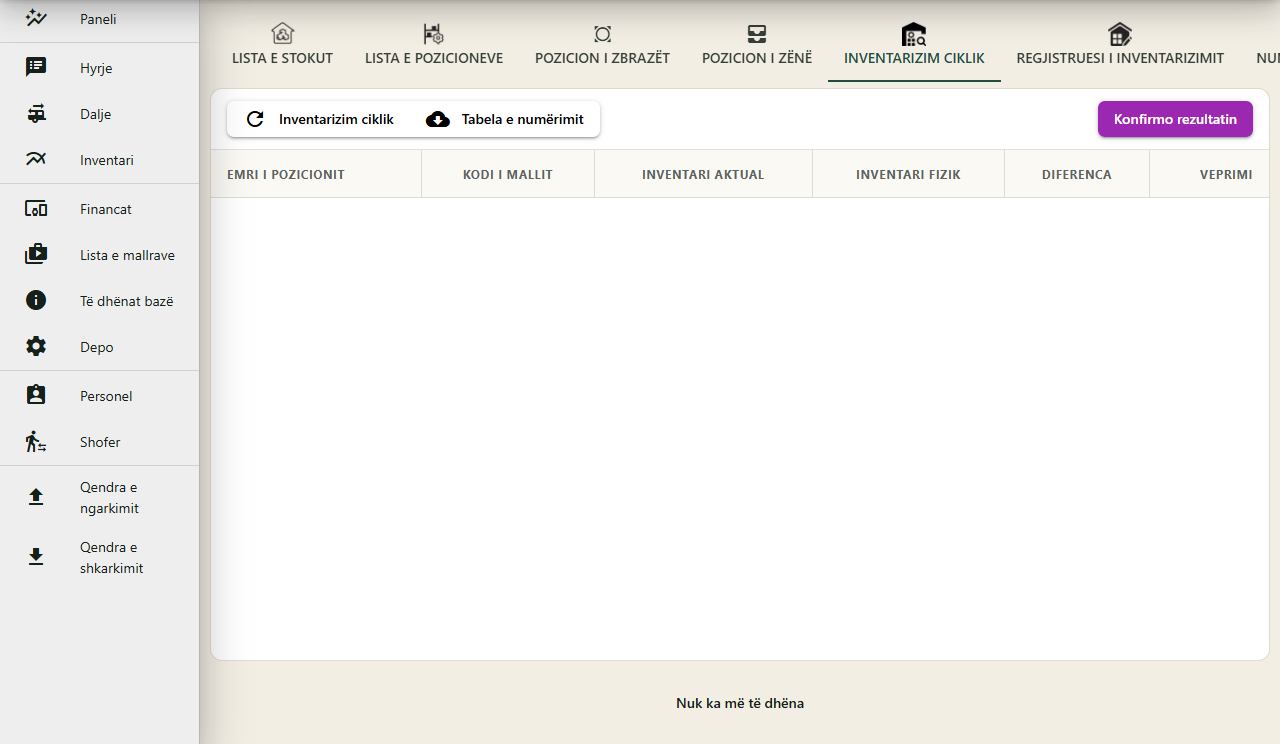This screenshot has width=1280, height=744.
Task: Click the Qendra e ngarkimit upload icon
Action: [36, 497]
